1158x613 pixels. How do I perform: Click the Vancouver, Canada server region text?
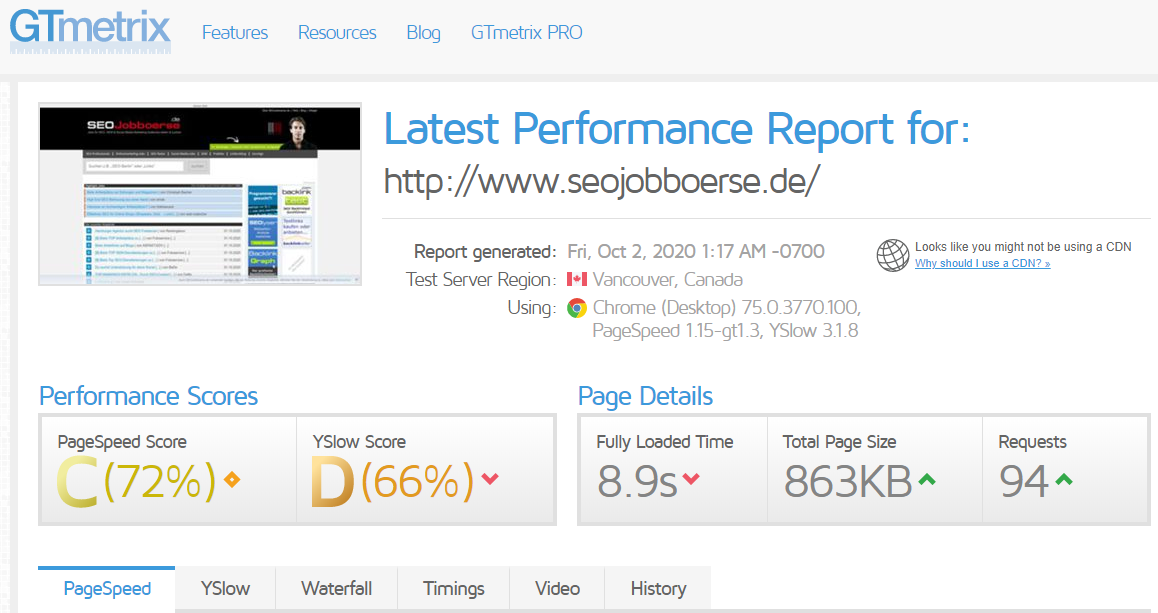click(668, 280)
